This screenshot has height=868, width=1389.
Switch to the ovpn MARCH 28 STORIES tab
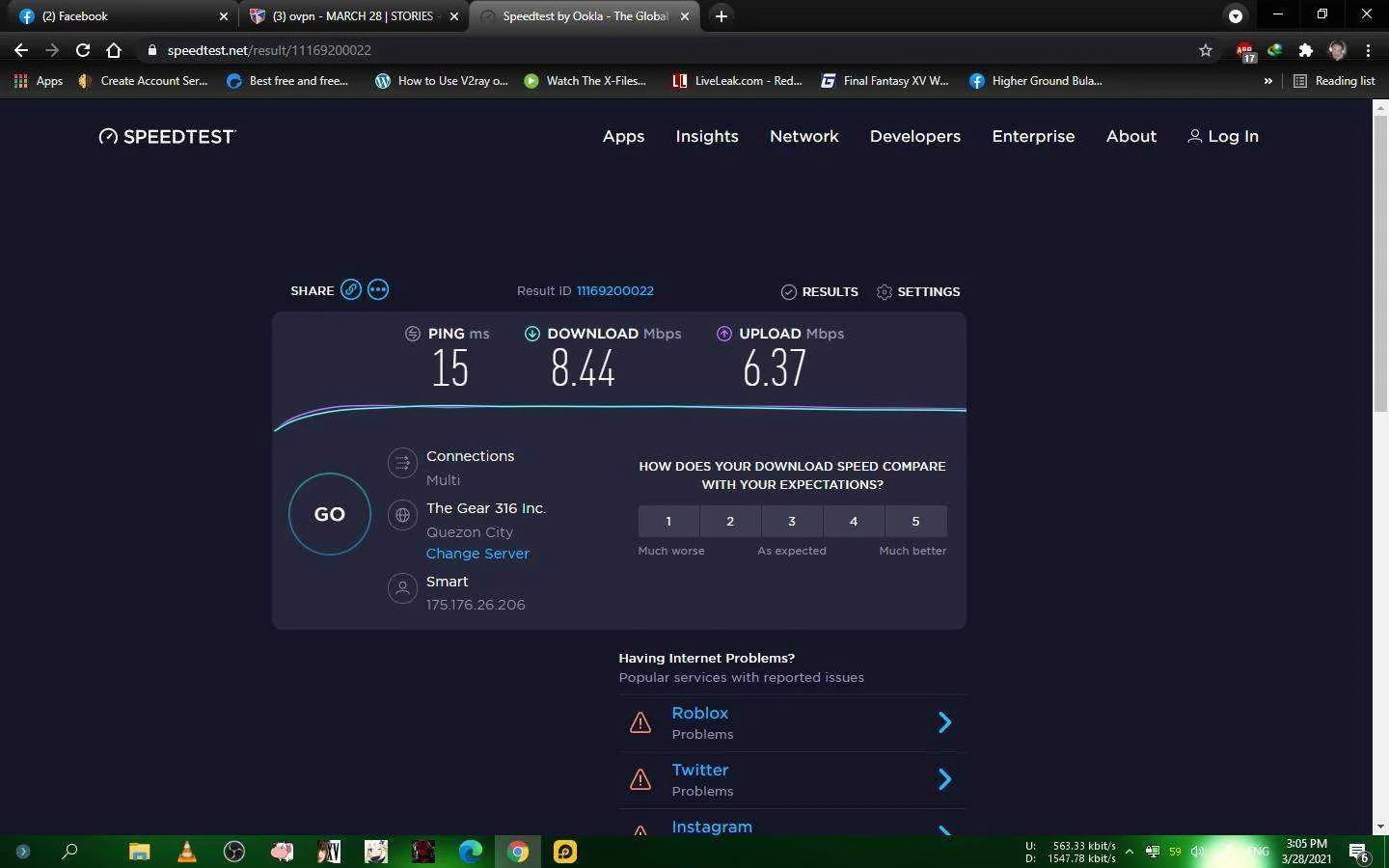(352, 16)
